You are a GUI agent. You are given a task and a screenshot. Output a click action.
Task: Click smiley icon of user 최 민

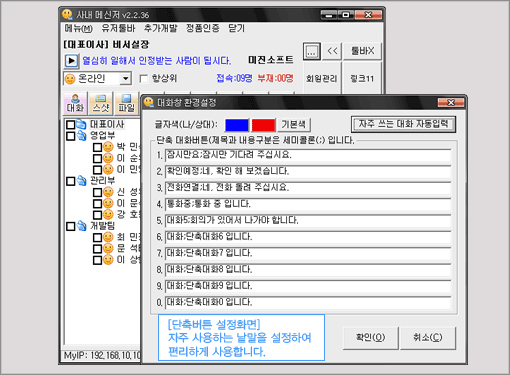108,237
